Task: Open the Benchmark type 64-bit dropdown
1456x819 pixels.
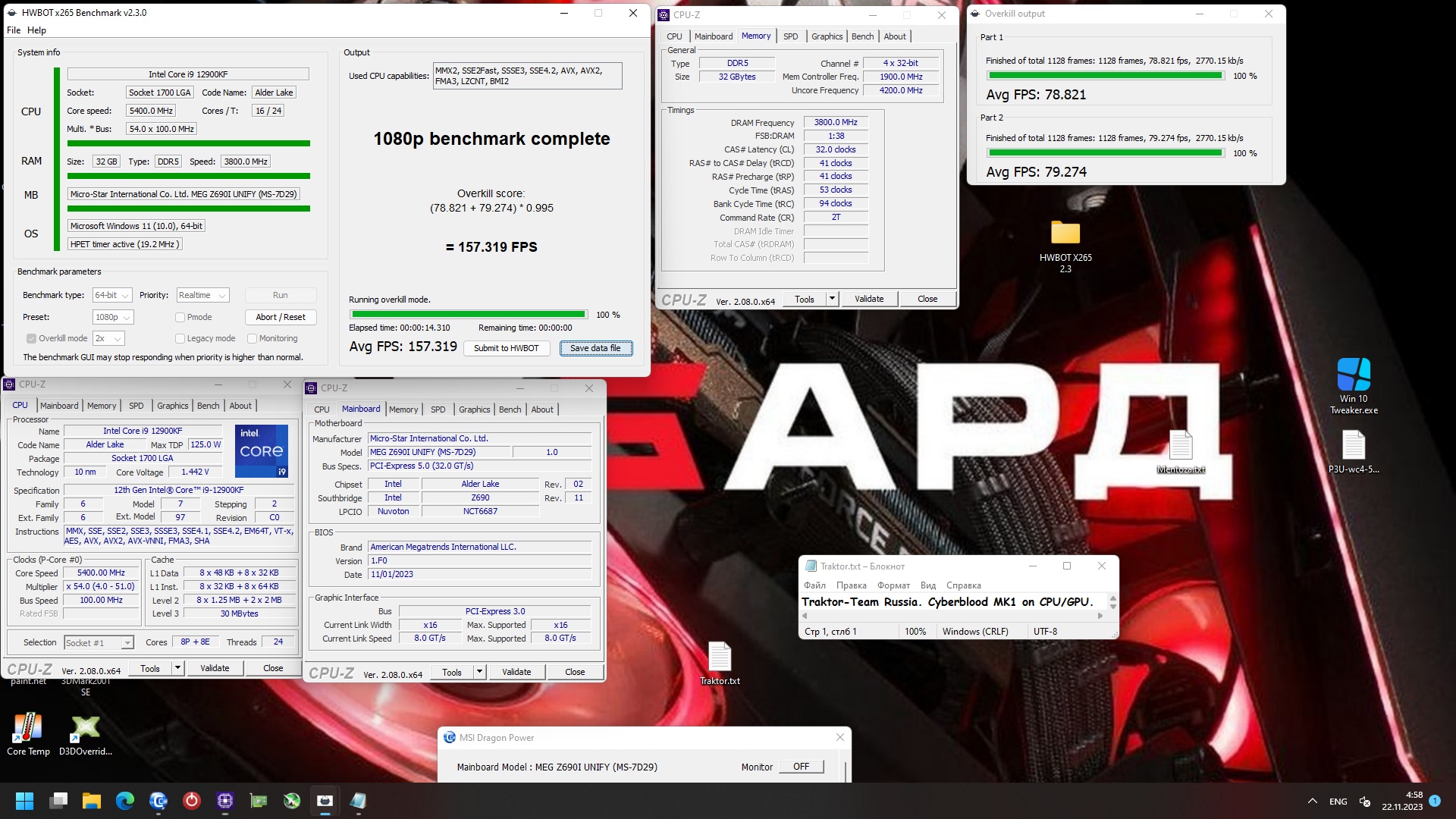Action: coord(112,295)
